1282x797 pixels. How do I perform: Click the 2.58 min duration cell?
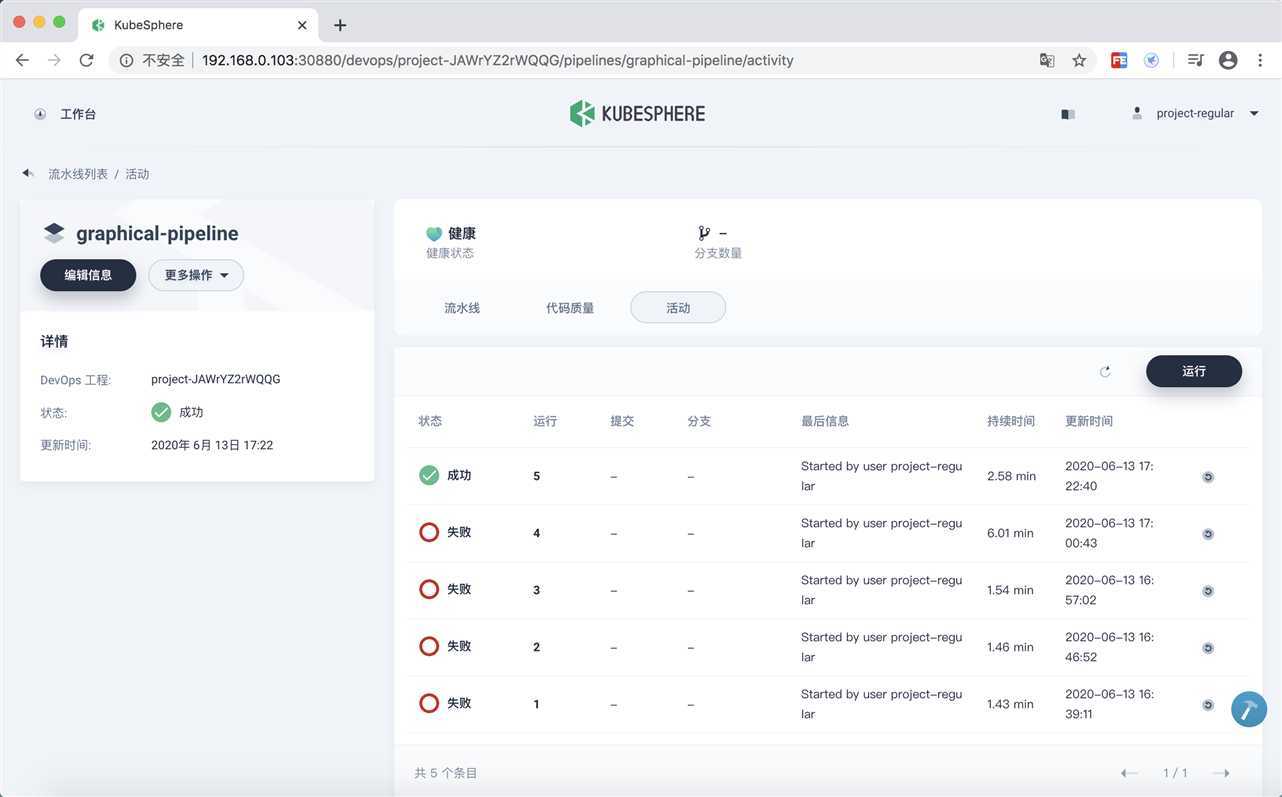1011,476
